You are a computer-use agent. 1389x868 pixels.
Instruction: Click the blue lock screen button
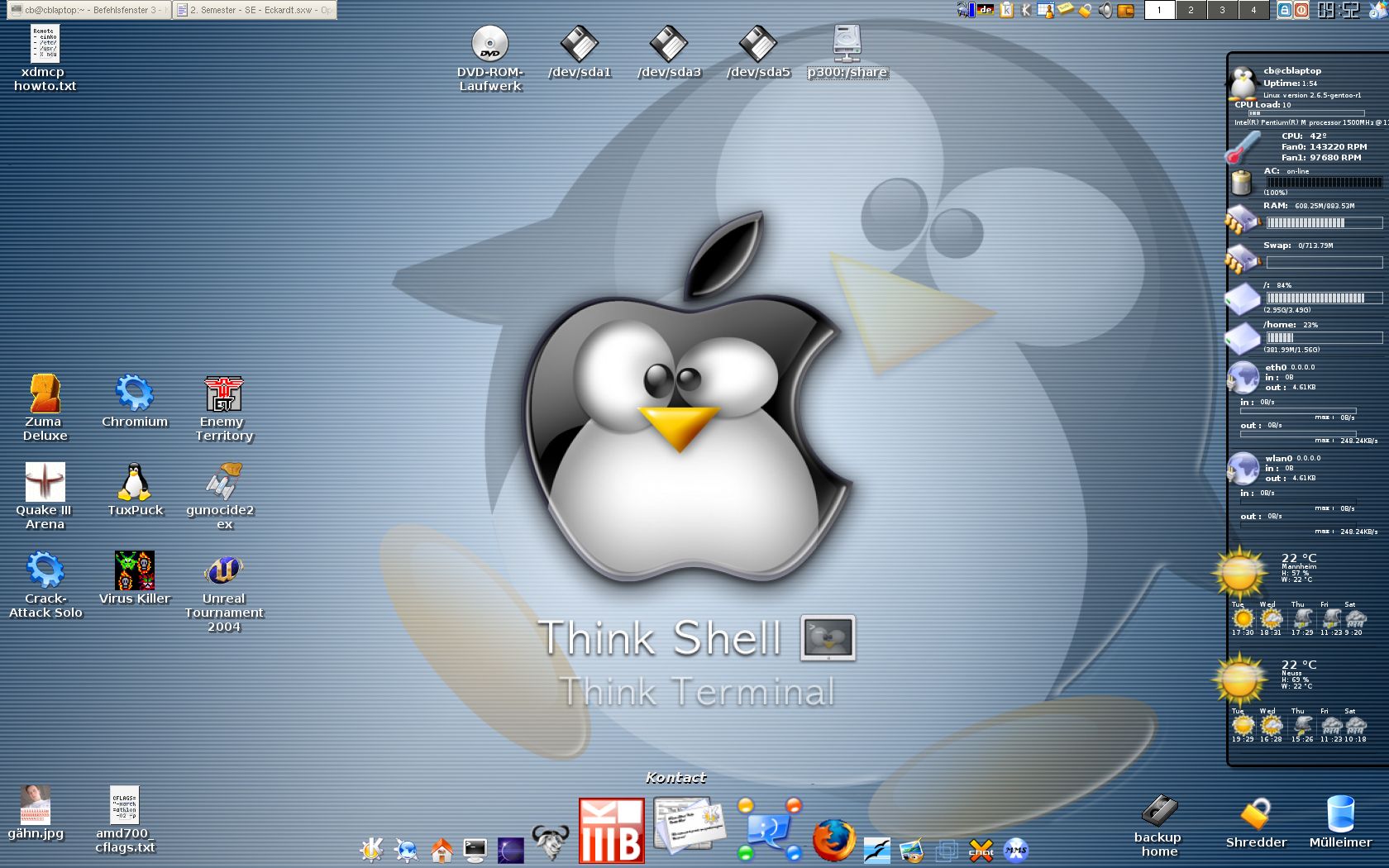1285,10
